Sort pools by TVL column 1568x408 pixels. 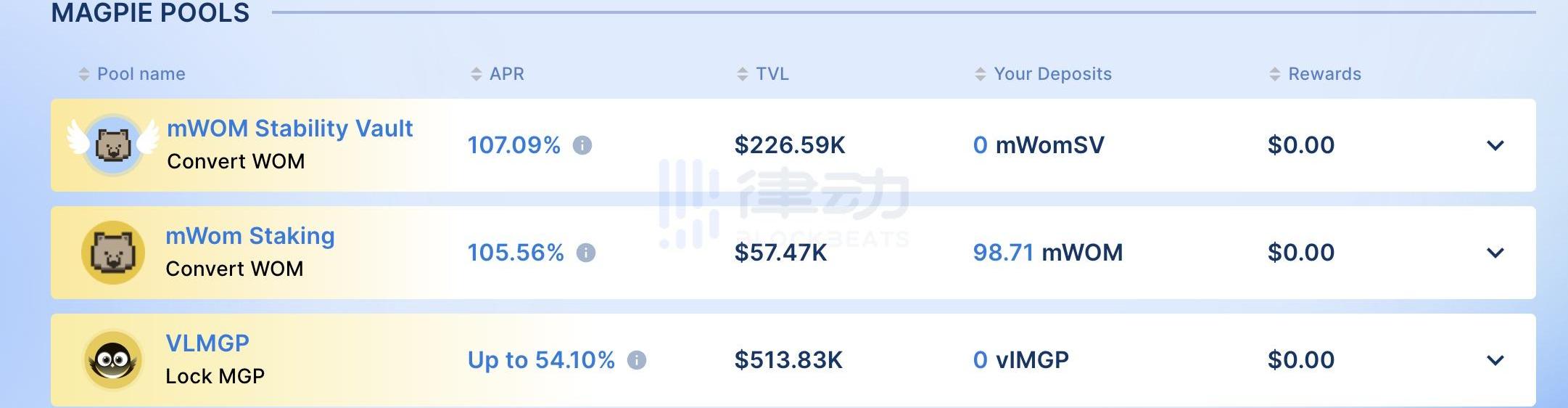tap(743, 74)
